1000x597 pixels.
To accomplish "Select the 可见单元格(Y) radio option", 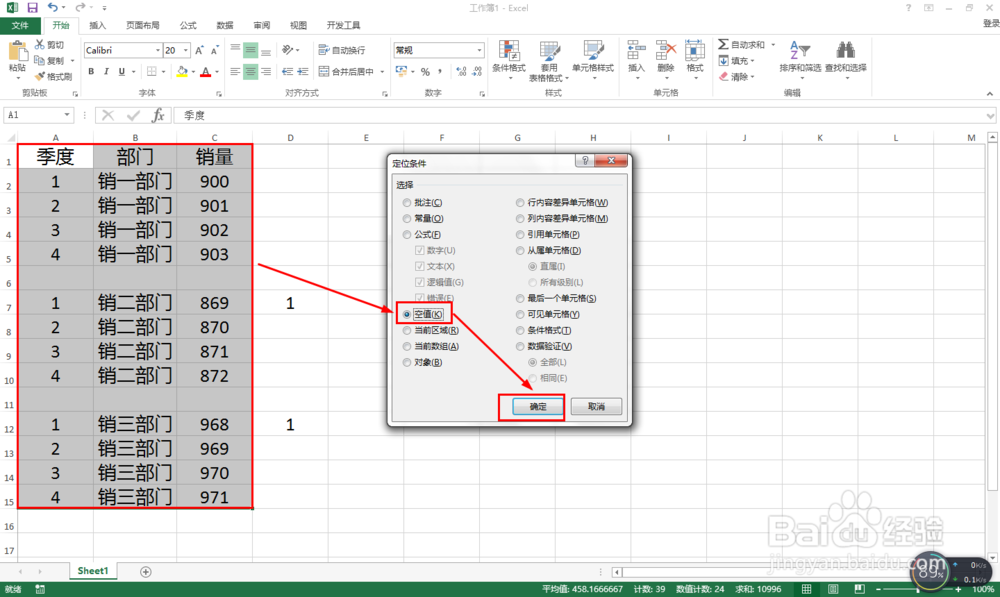I will tap(520, 314).
